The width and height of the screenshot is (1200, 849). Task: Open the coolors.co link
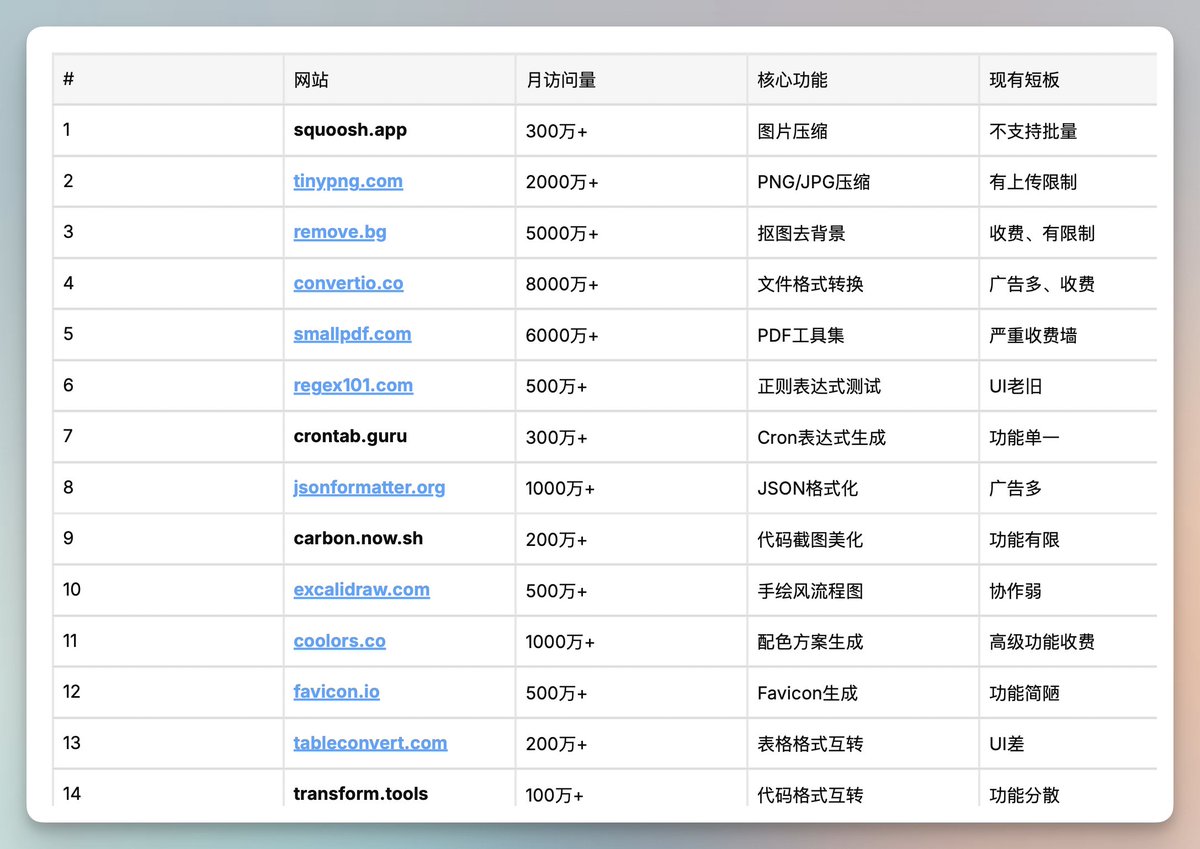[x=339, y=641]
